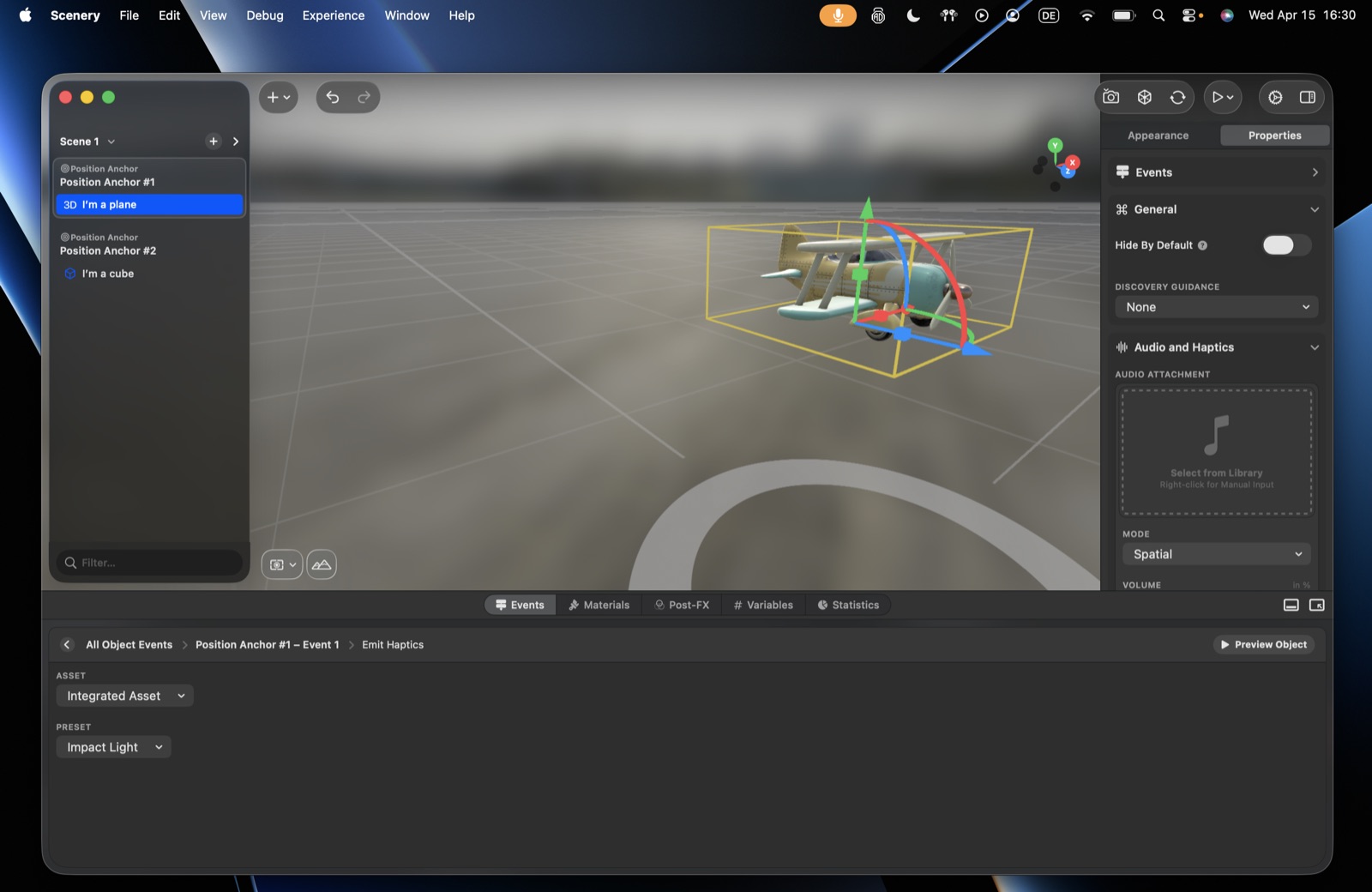Take a snapshot with the camera icon
This screenshot has height=892, width=1372.
pyautogui.click(x=1111, y=97)
